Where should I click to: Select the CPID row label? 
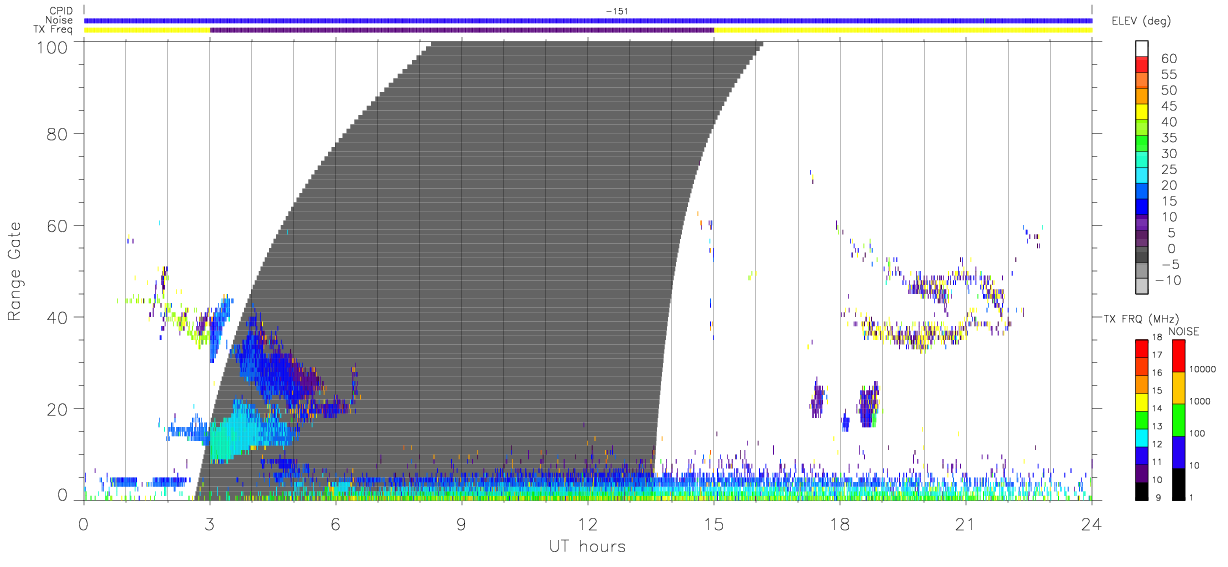[x=61, y=11]
